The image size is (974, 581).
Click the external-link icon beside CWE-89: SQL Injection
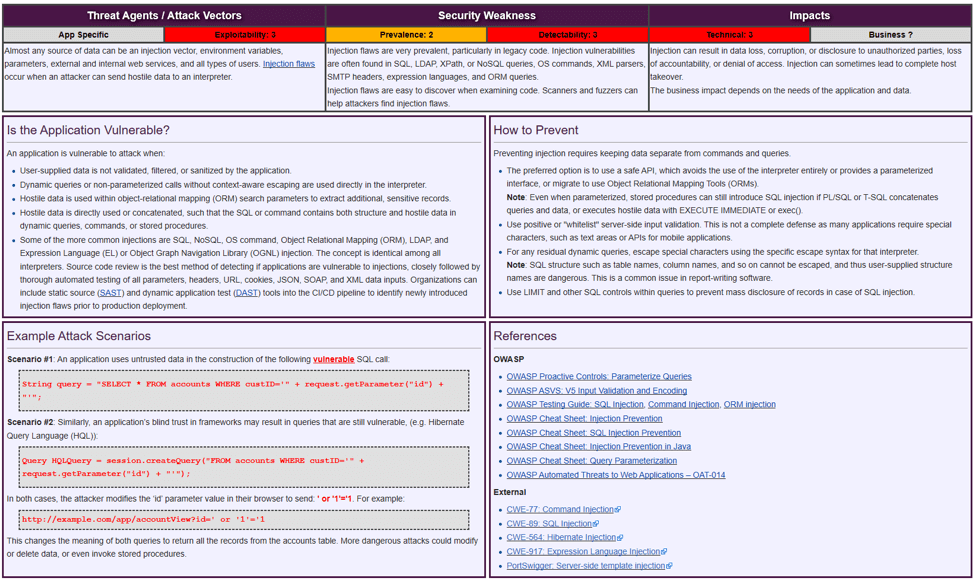596,524
